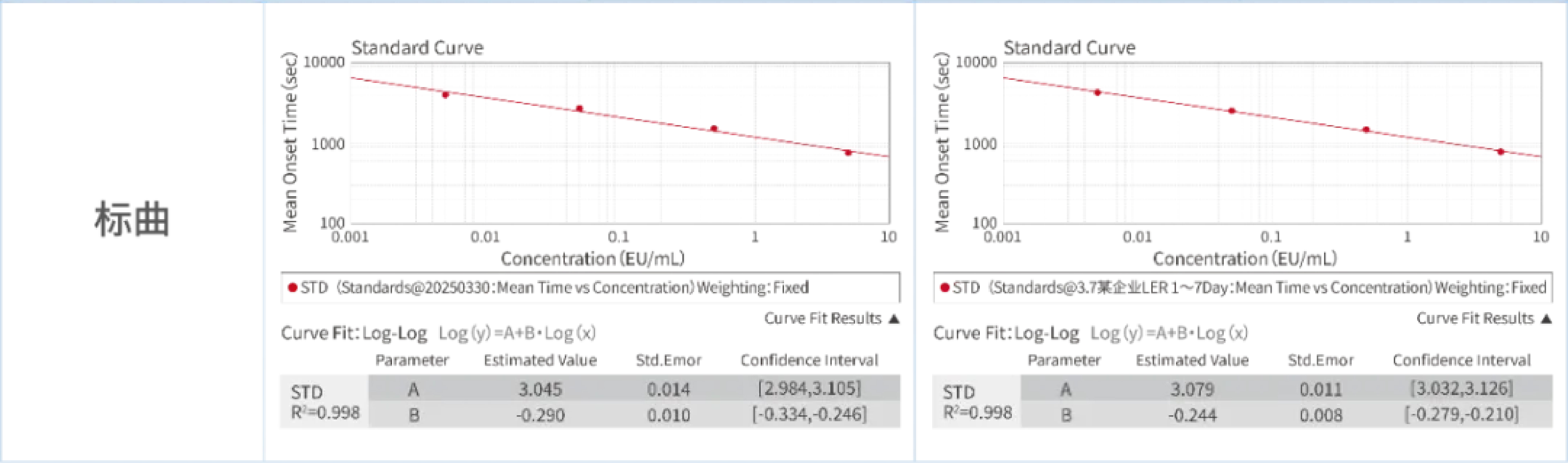
Task: Select the highest-concentration data point on the LER 1~7Day curve
Action: coord(1501,152)
